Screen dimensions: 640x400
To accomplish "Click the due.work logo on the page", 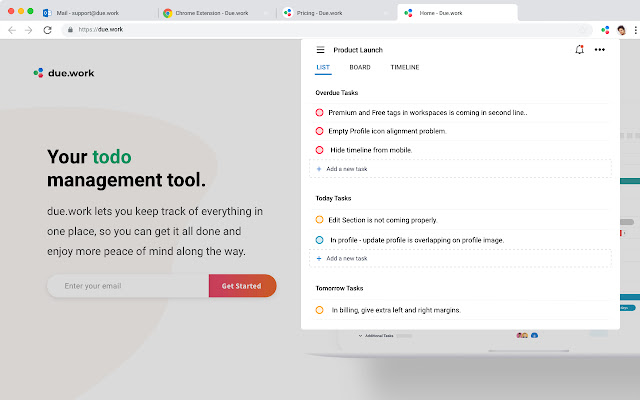I will pos(64,73).
